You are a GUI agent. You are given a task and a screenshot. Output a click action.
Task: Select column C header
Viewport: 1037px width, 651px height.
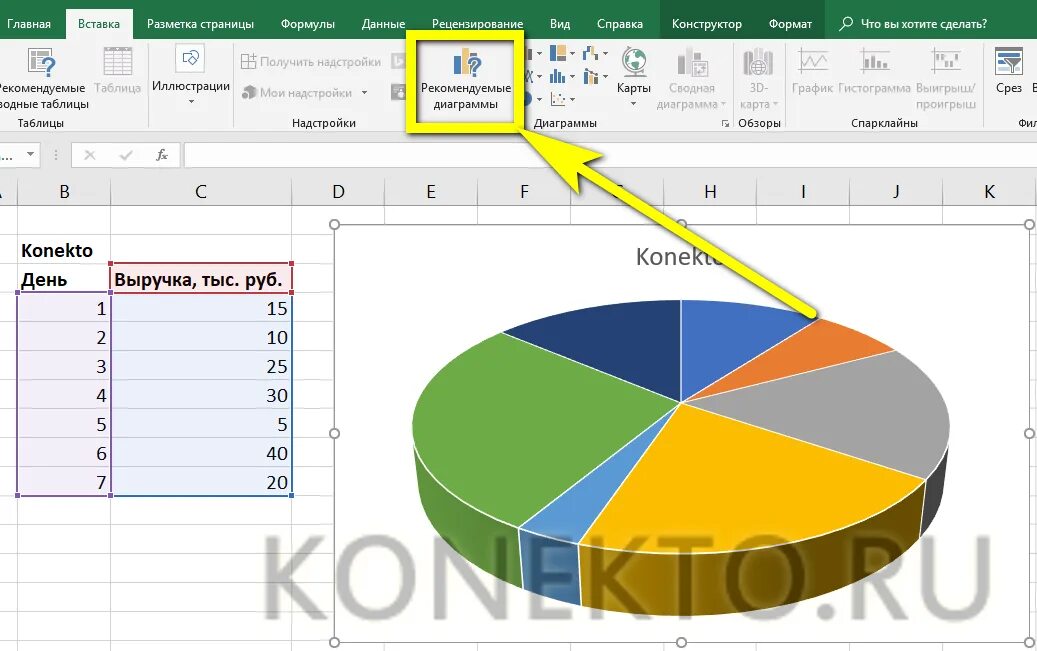pyautogui.click(x=201, y=192)
